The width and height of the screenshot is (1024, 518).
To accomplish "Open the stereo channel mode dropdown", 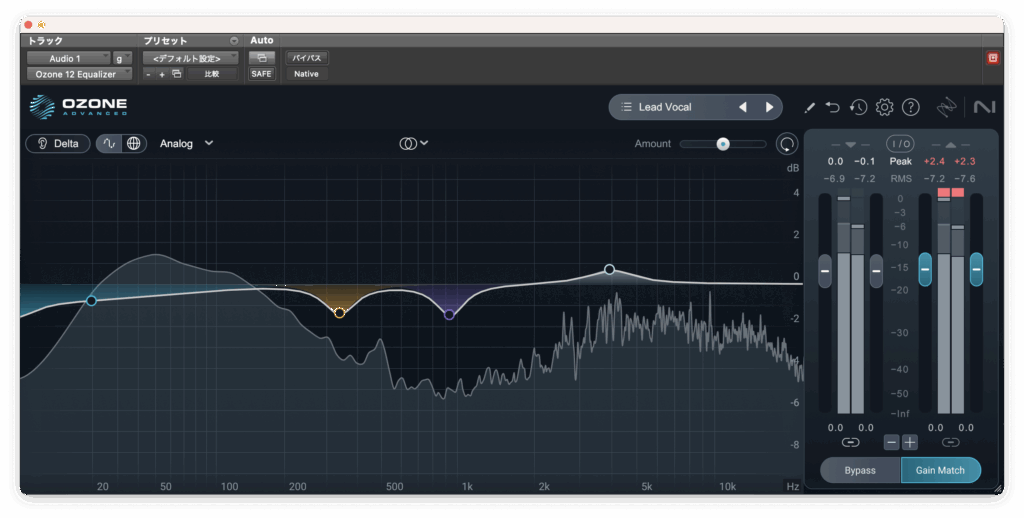I will pos(413,143).
